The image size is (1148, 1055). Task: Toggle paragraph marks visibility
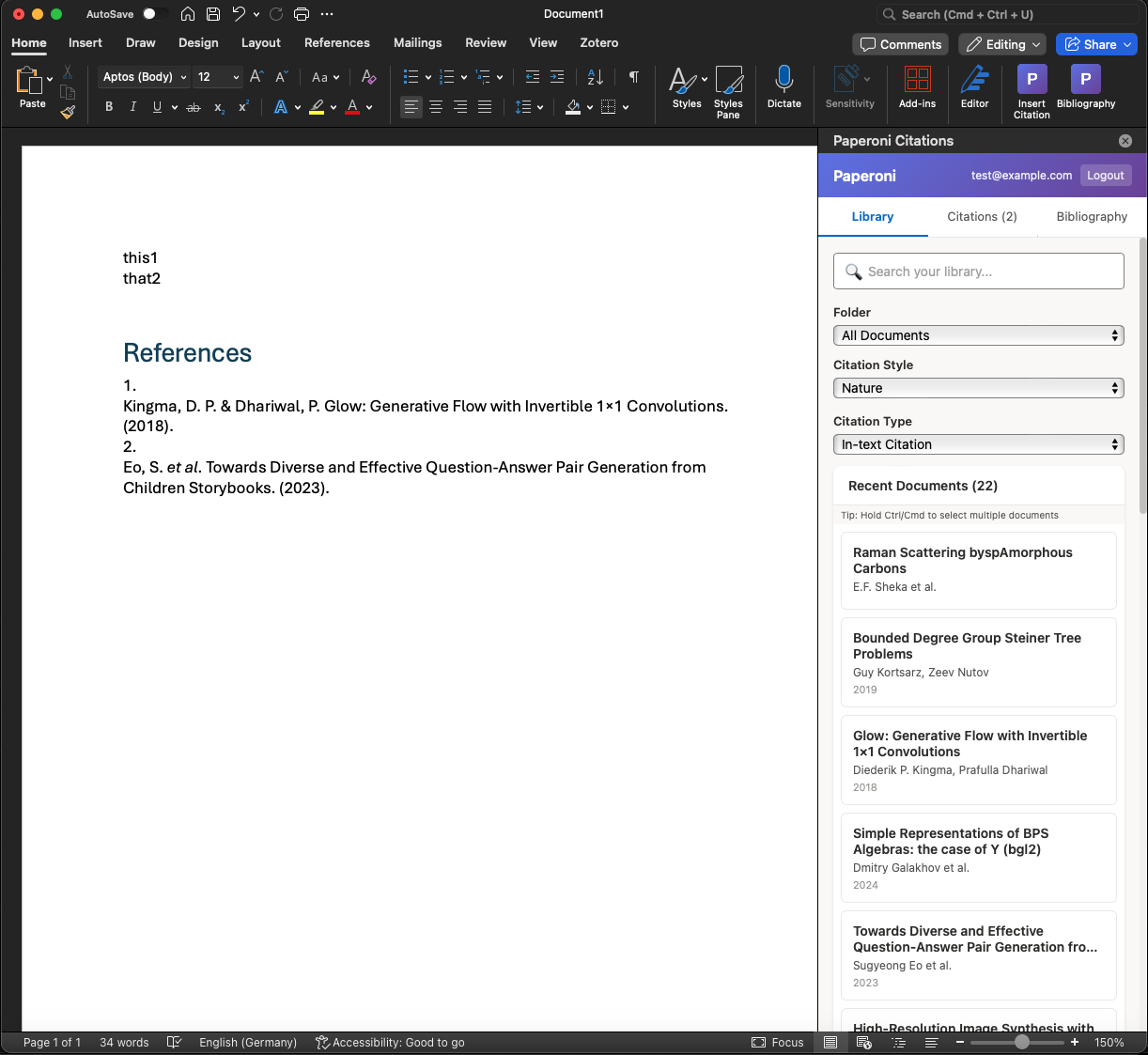tap(634, 76)
